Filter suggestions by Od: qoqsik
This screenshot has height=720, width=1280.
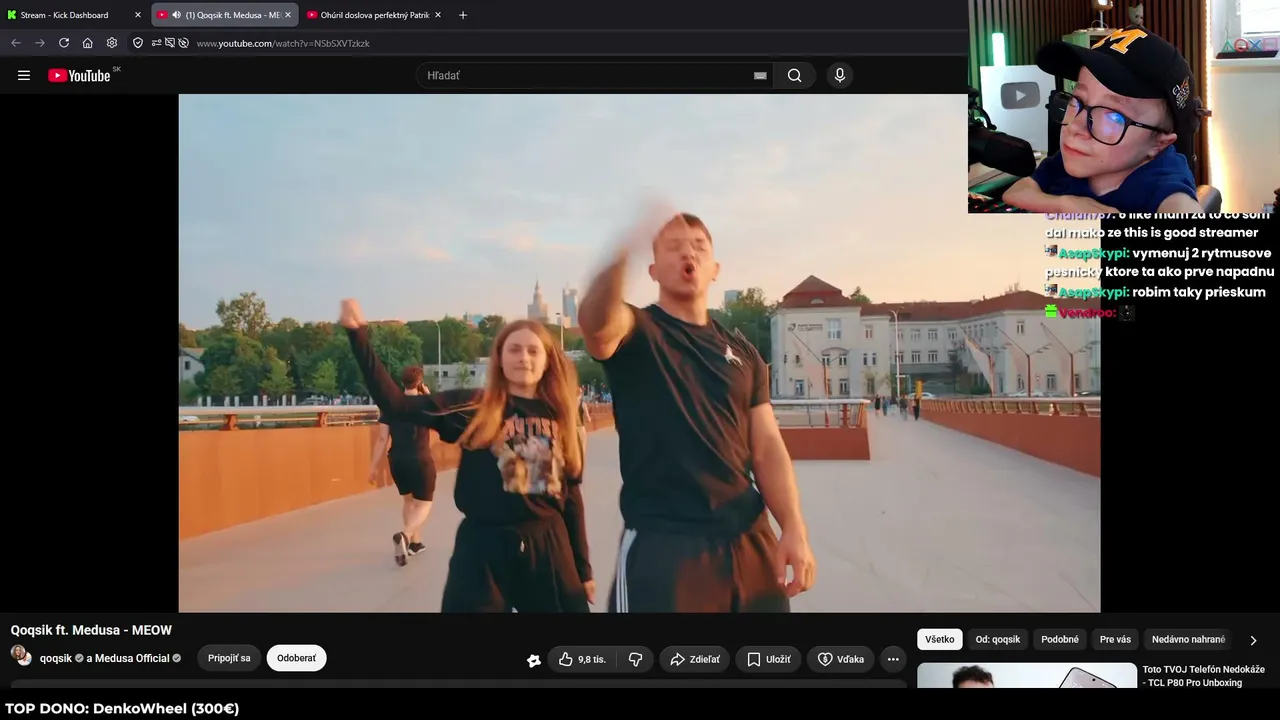(998, 639)
